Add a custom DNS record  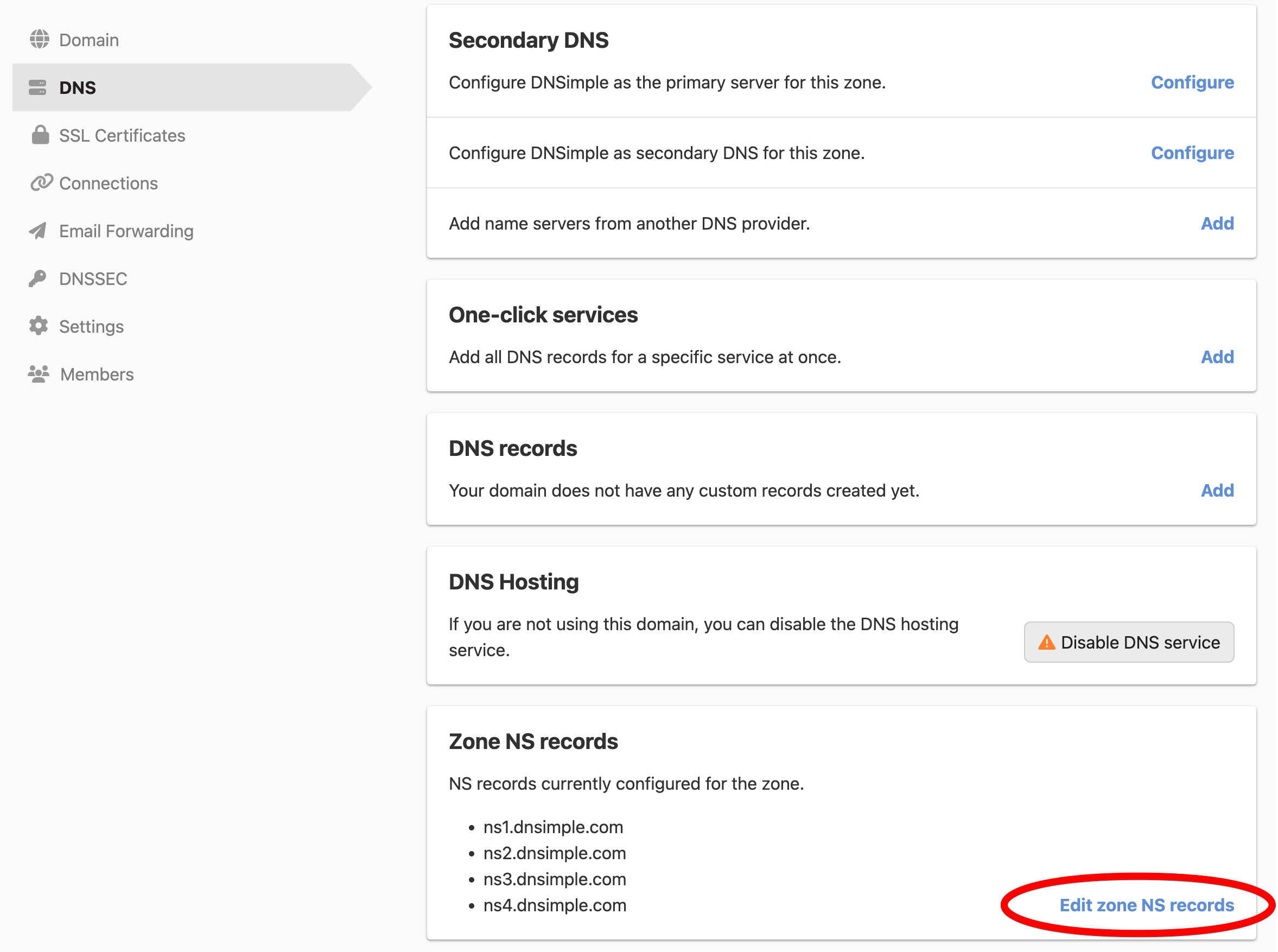pyautogui.click(x=1216, y=491)
